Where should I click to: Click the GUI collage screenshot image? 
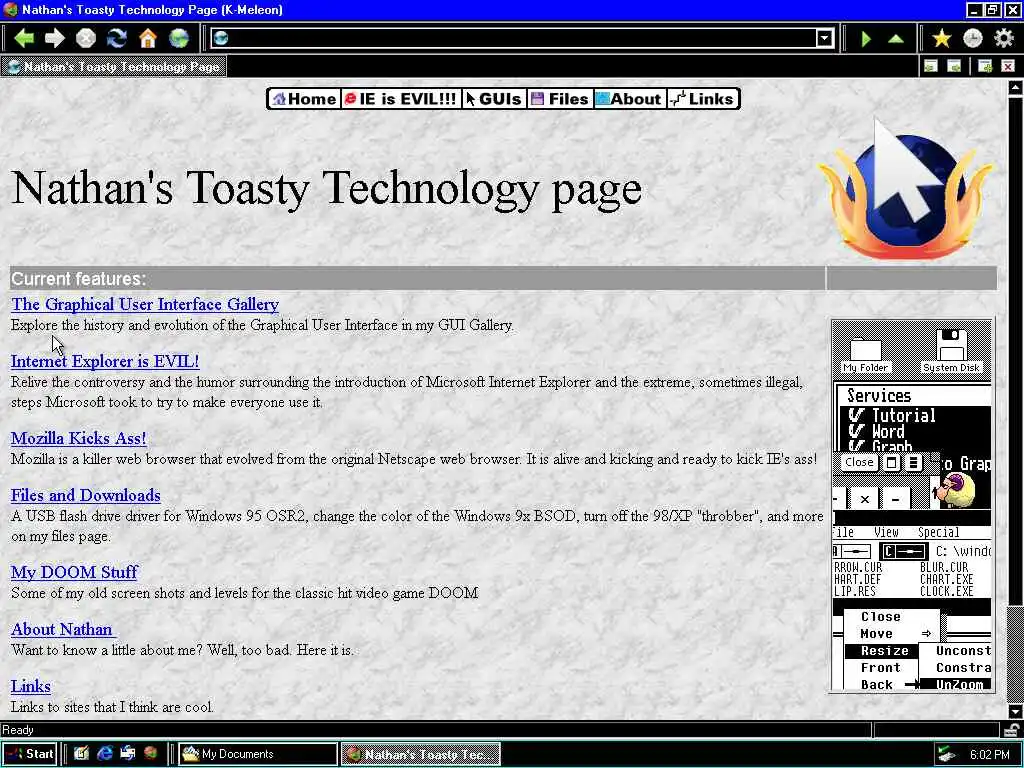pyautogui.click(x=912, y=505)
